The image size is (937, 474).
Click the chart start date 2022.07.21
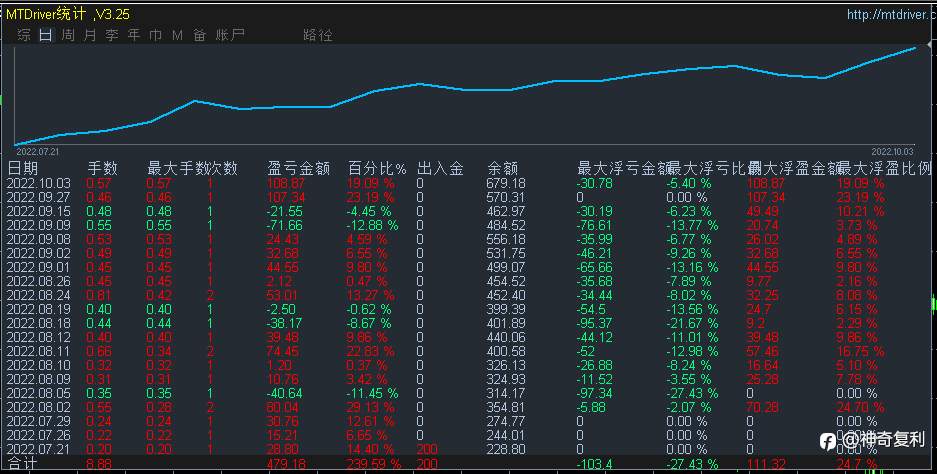(38, 152)
